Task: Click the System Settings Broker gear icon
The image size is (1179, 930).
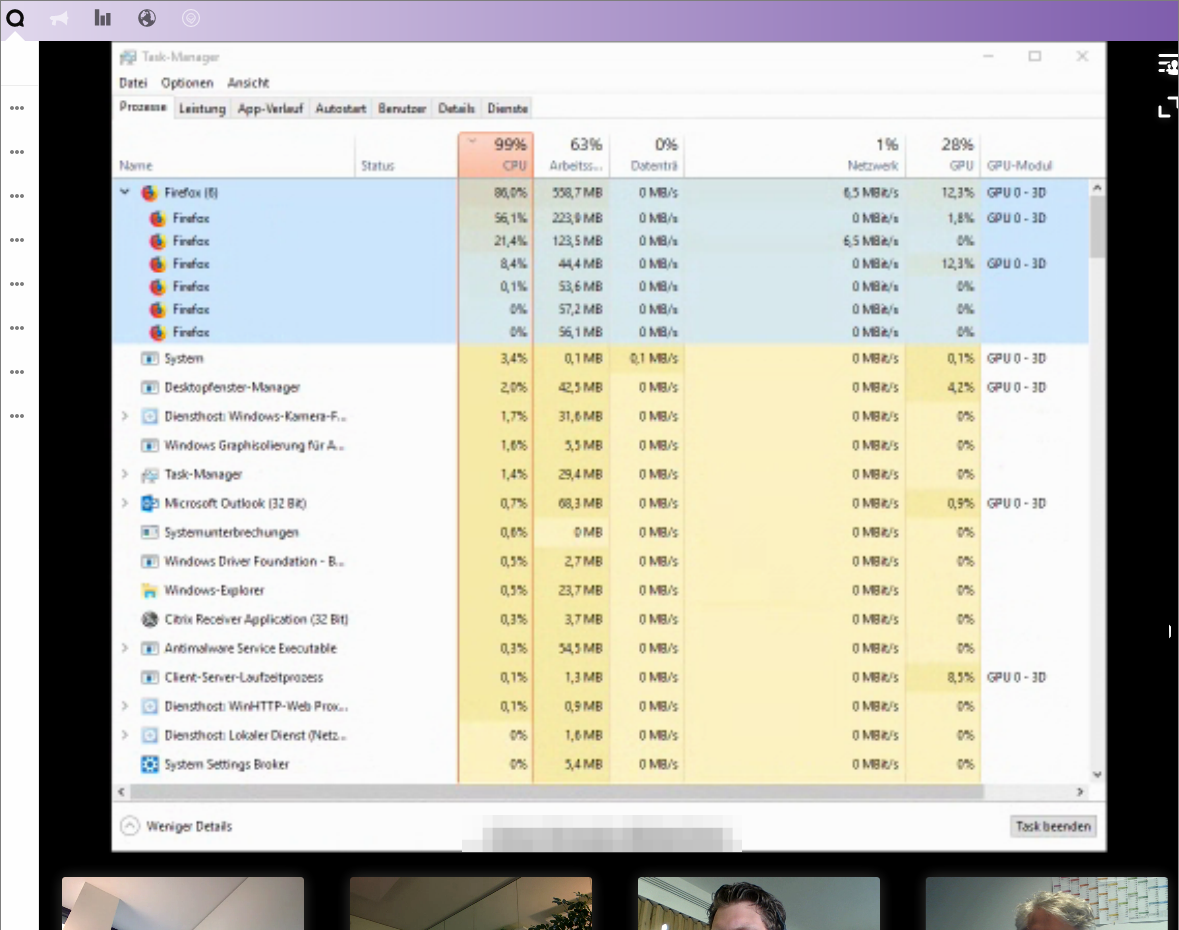Action: tap(150, 765)
